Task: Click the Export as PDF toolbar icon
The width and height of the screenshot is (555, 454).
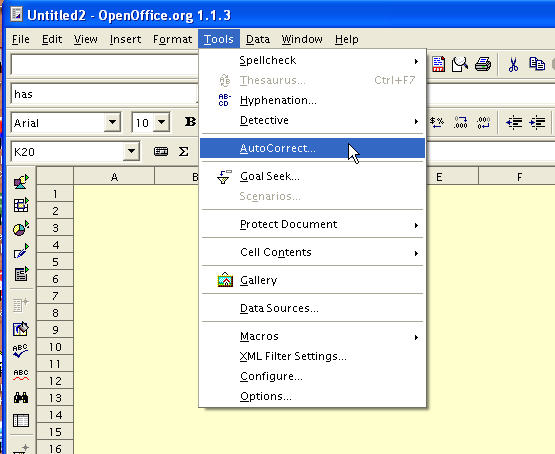Action: coord(439,64)
